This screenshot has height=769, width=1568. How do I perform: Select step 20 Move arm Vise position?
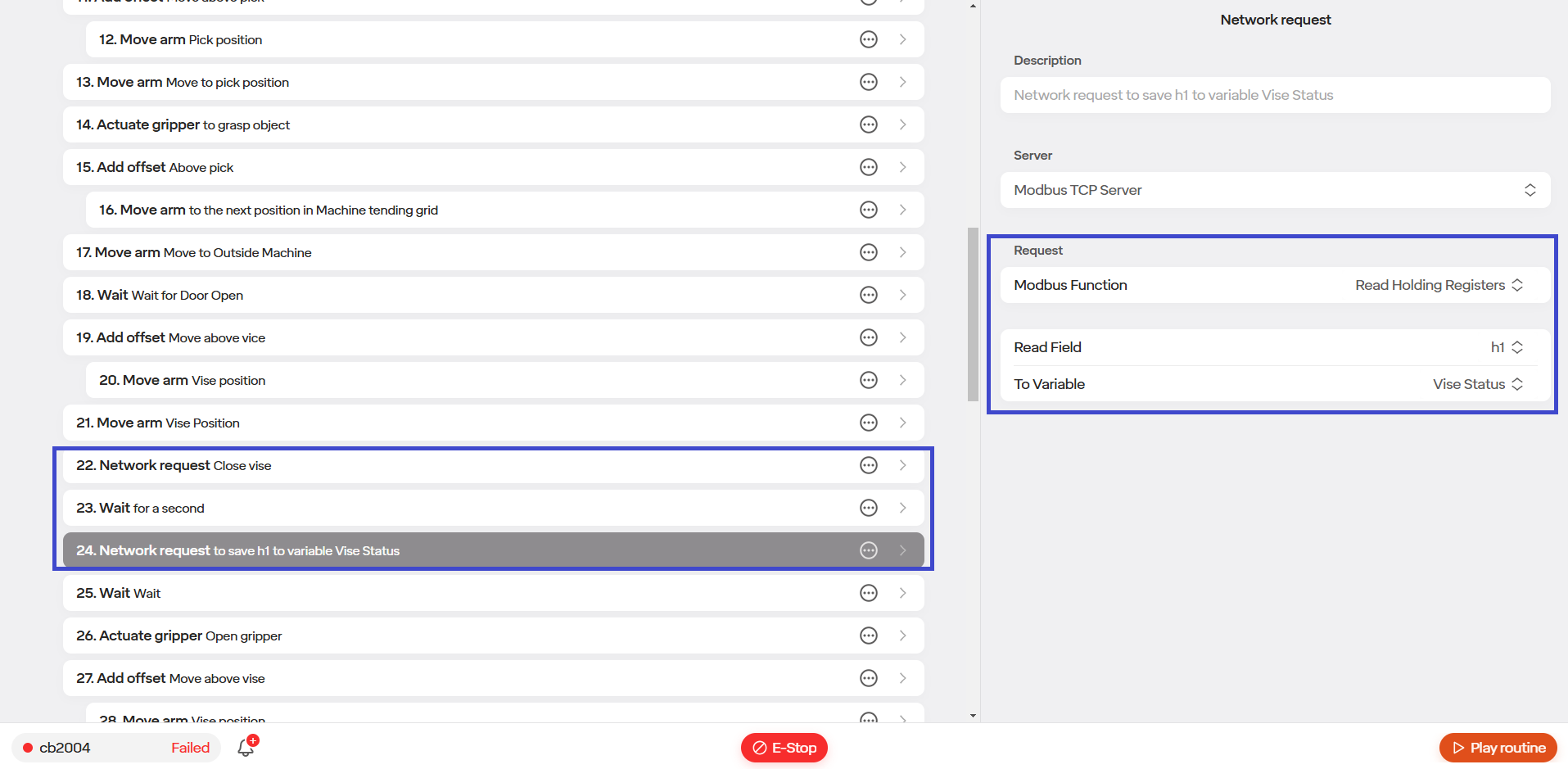505,380
